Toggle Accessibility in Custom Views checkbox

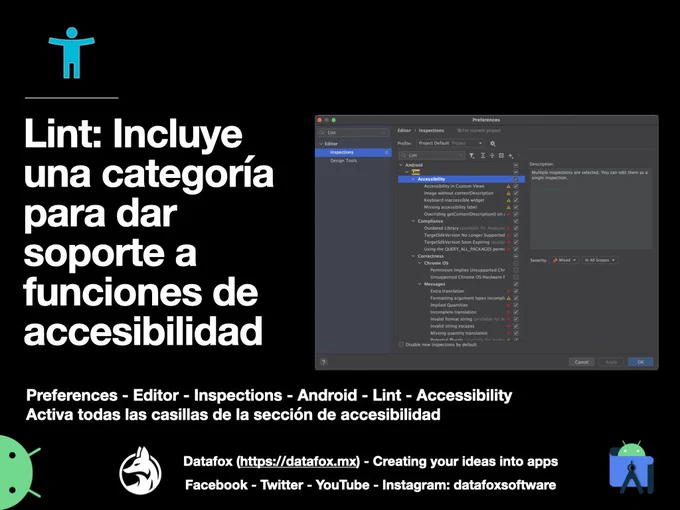[x=516, y=186]
